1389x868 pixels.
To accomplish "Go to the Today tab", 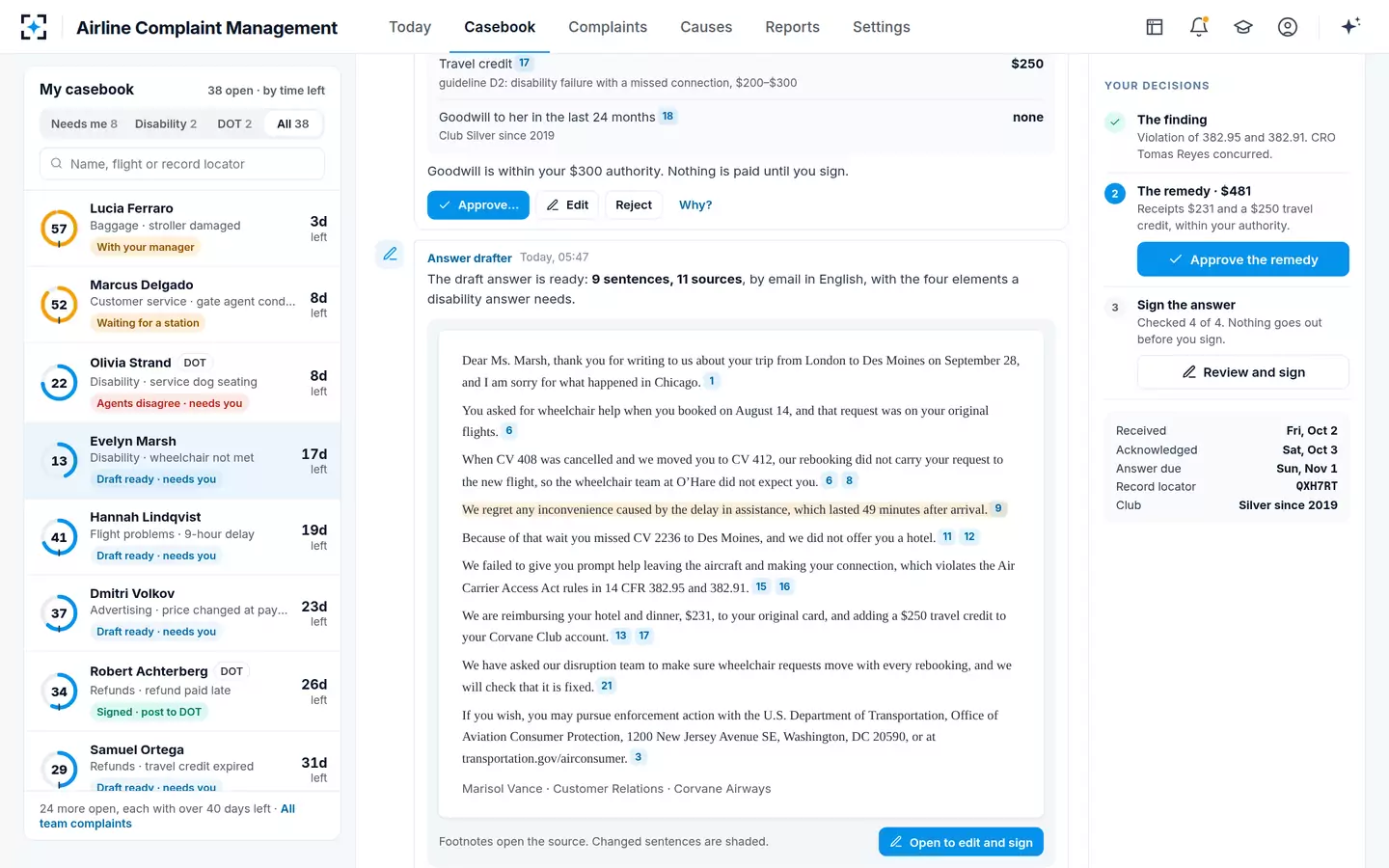I will pos(410,27).
